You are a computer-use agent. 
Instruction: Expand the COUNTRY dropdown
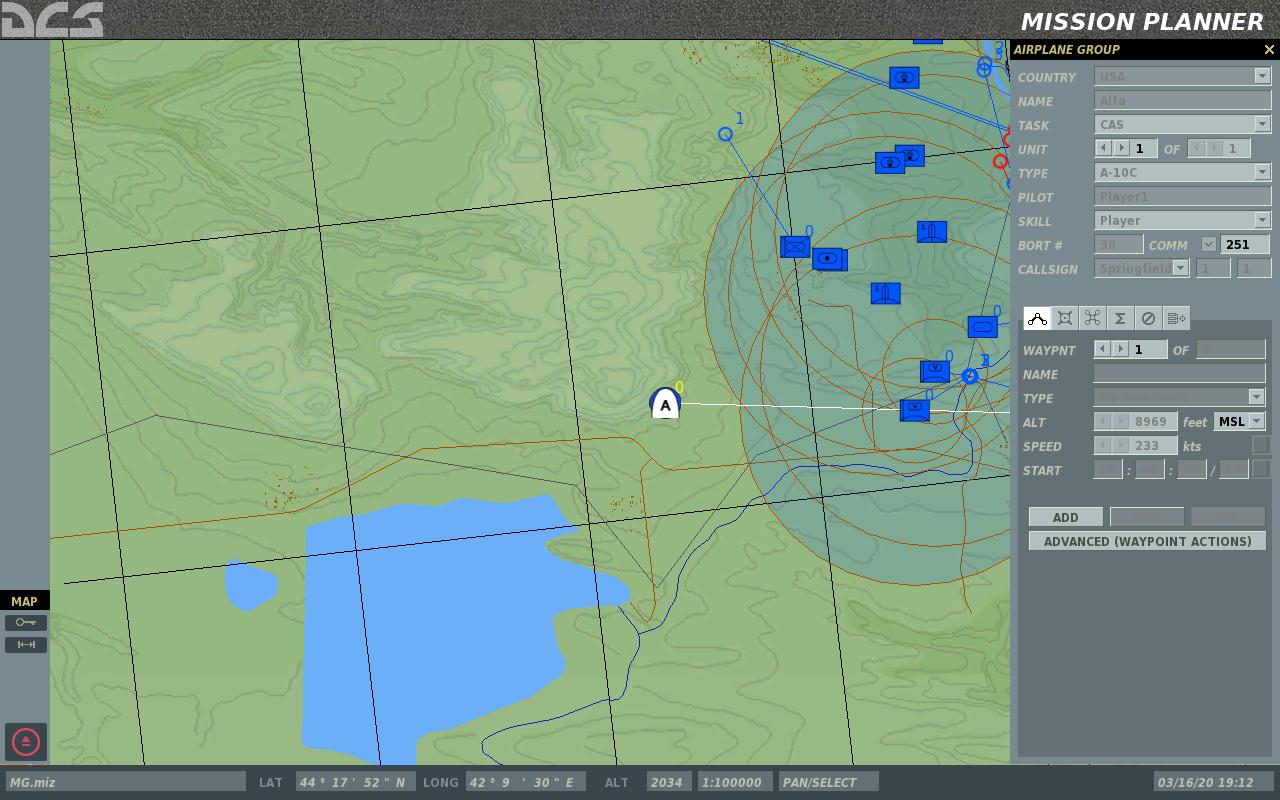[x=1262, y=76]
